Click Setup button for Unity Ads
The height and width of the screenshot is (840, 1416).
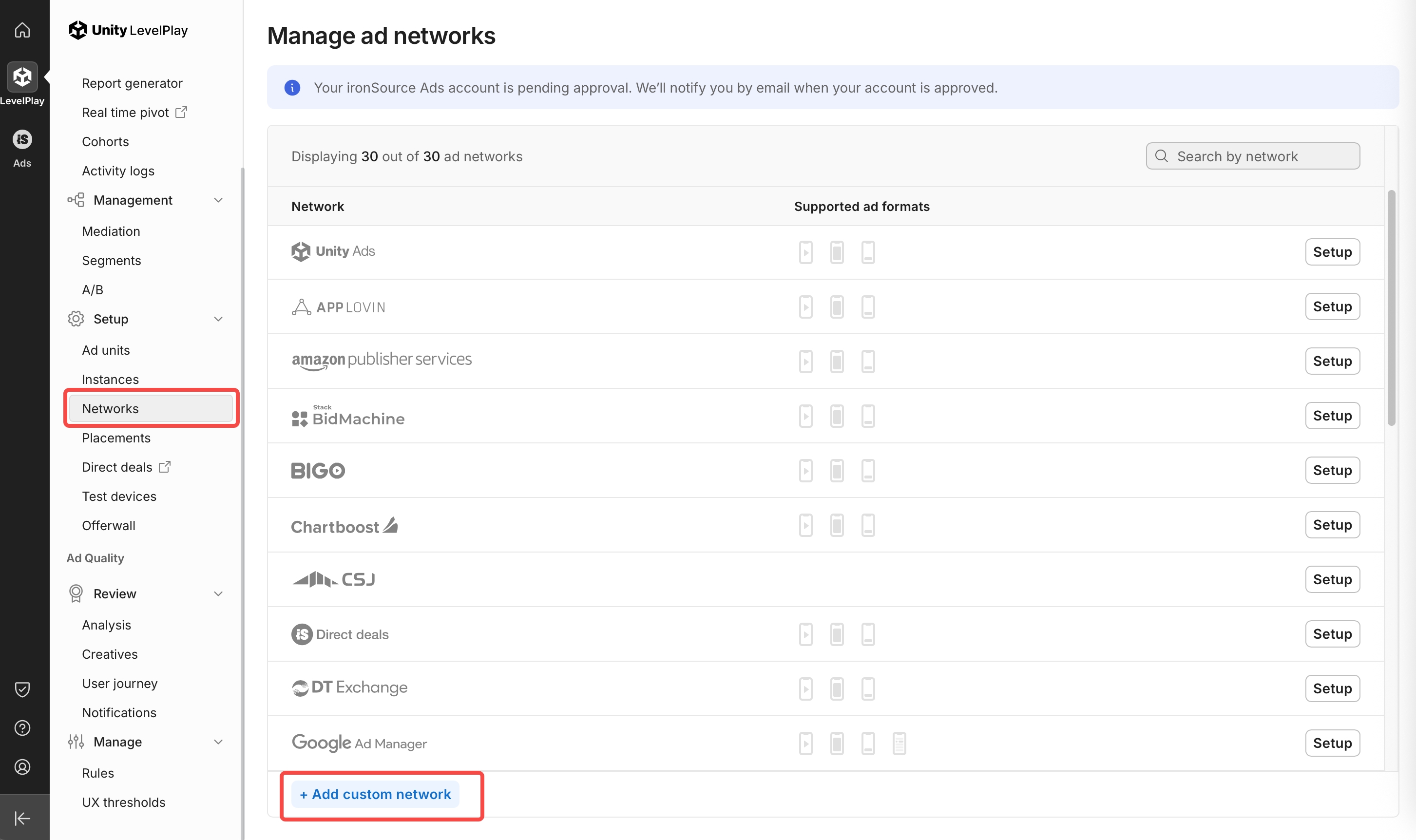[x=1332, y=252]
